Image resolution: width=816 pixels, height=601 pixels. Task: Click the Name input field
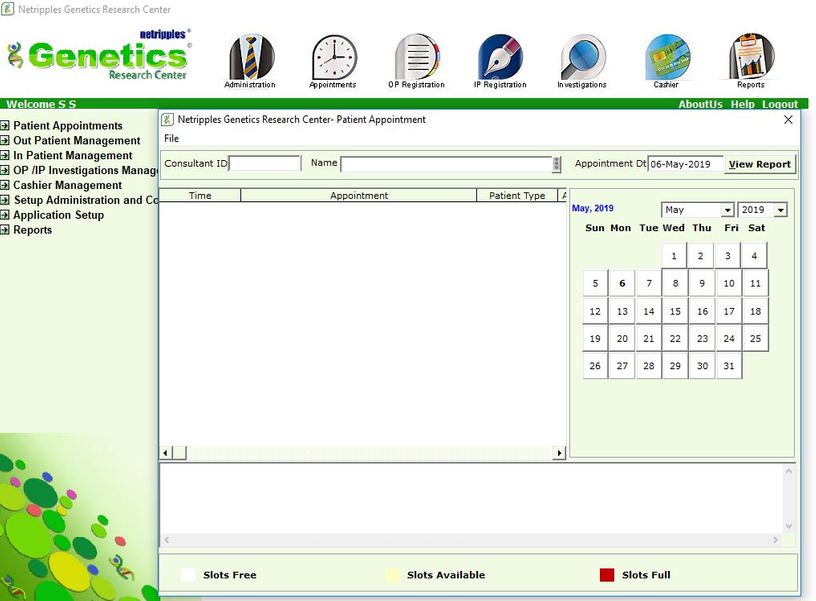click(x=446, y=164)
